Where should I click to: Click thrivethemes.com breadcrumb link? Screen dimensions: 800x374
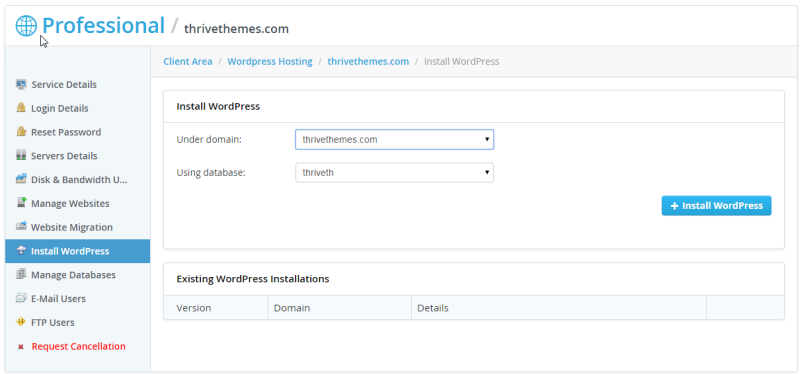coord(368,61)
